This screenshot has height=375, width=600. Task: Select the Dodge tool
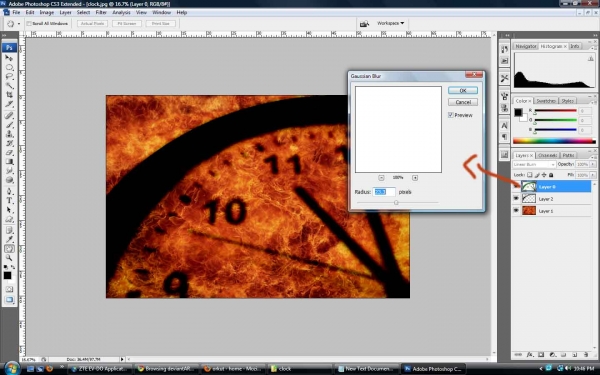9,180
